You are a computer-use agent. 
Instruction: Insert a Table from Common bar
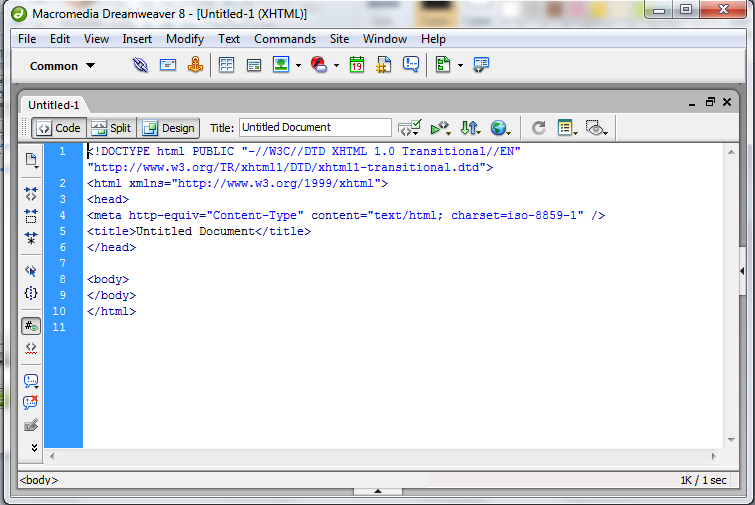(226, 65)
